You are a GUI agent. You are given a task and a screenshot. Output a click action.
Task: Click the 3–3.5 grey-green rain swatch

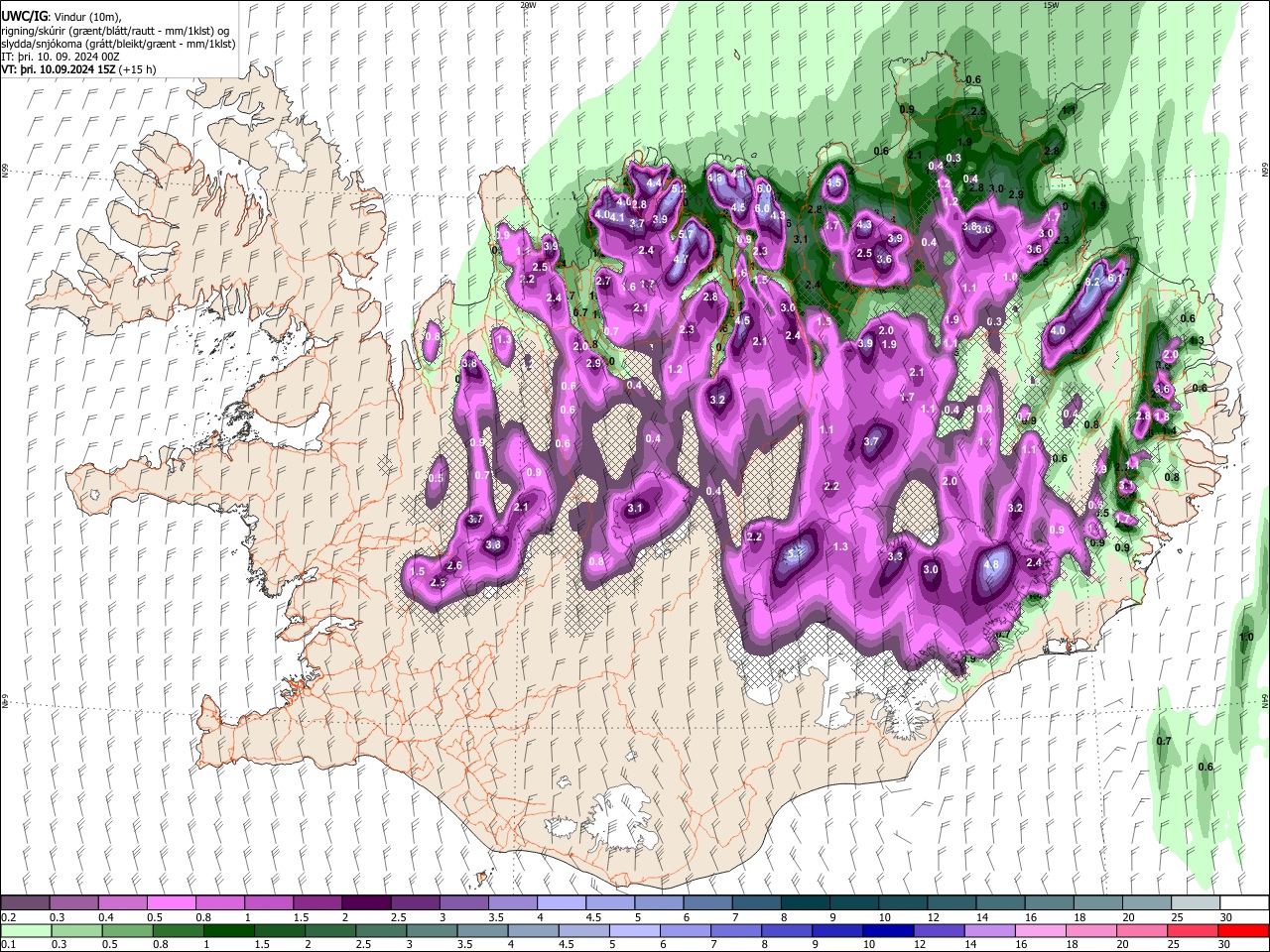tap(432, 930)
